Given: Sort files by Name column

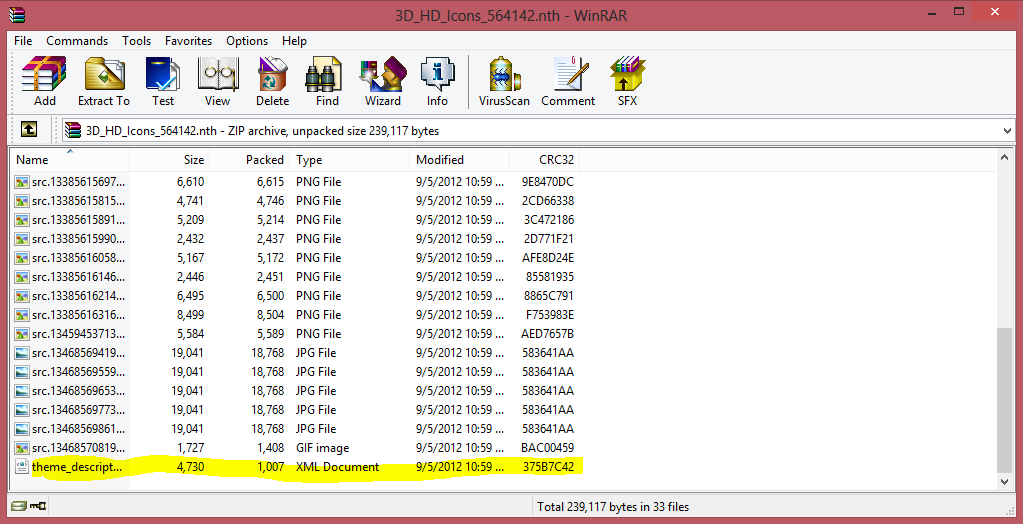Looking at the screenshot, I should pos(70,159).
